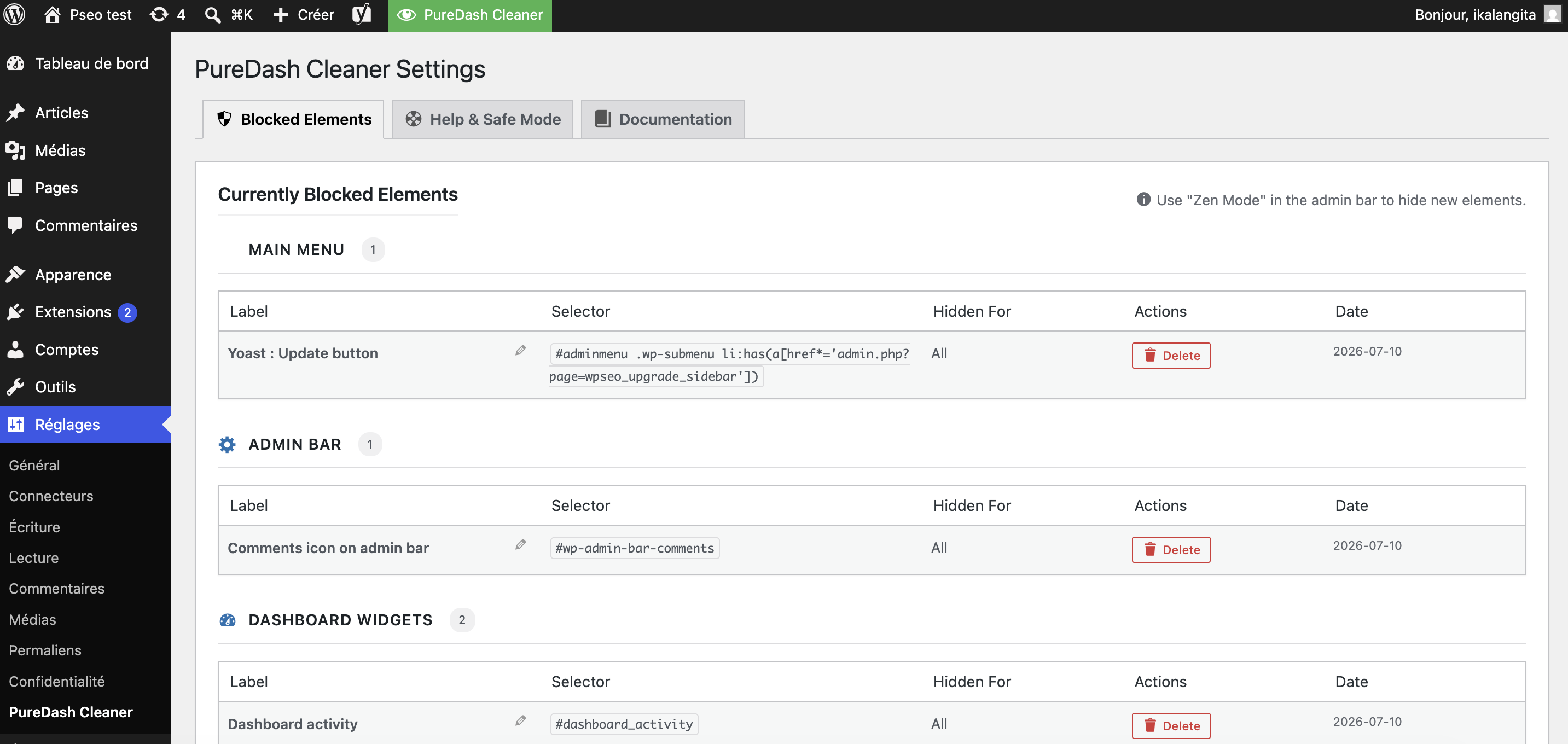Edit the Dashboard activity label pencil
Image resolution: width=1568 pixels, height=744 pixels.
coord(520,720)
